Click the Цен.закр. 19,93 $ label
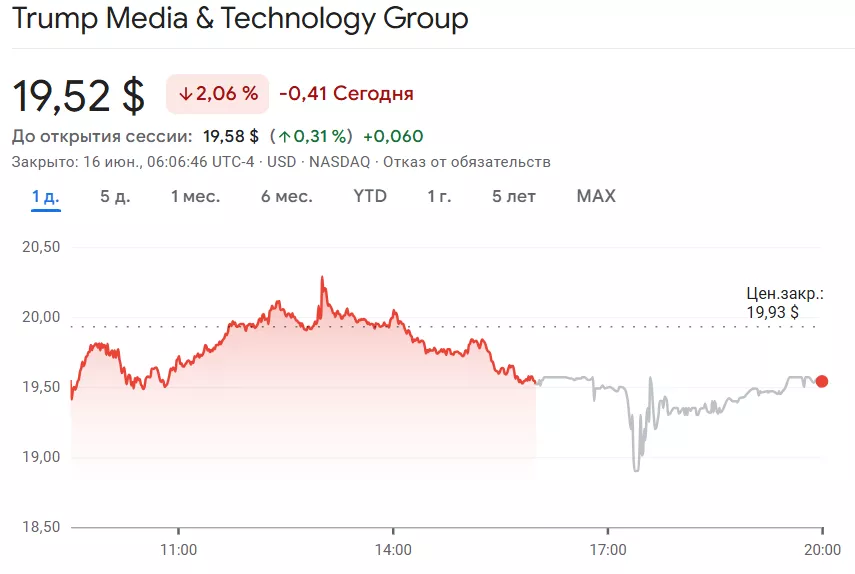This screenshot has width=855, height=574. click(785, 303)
